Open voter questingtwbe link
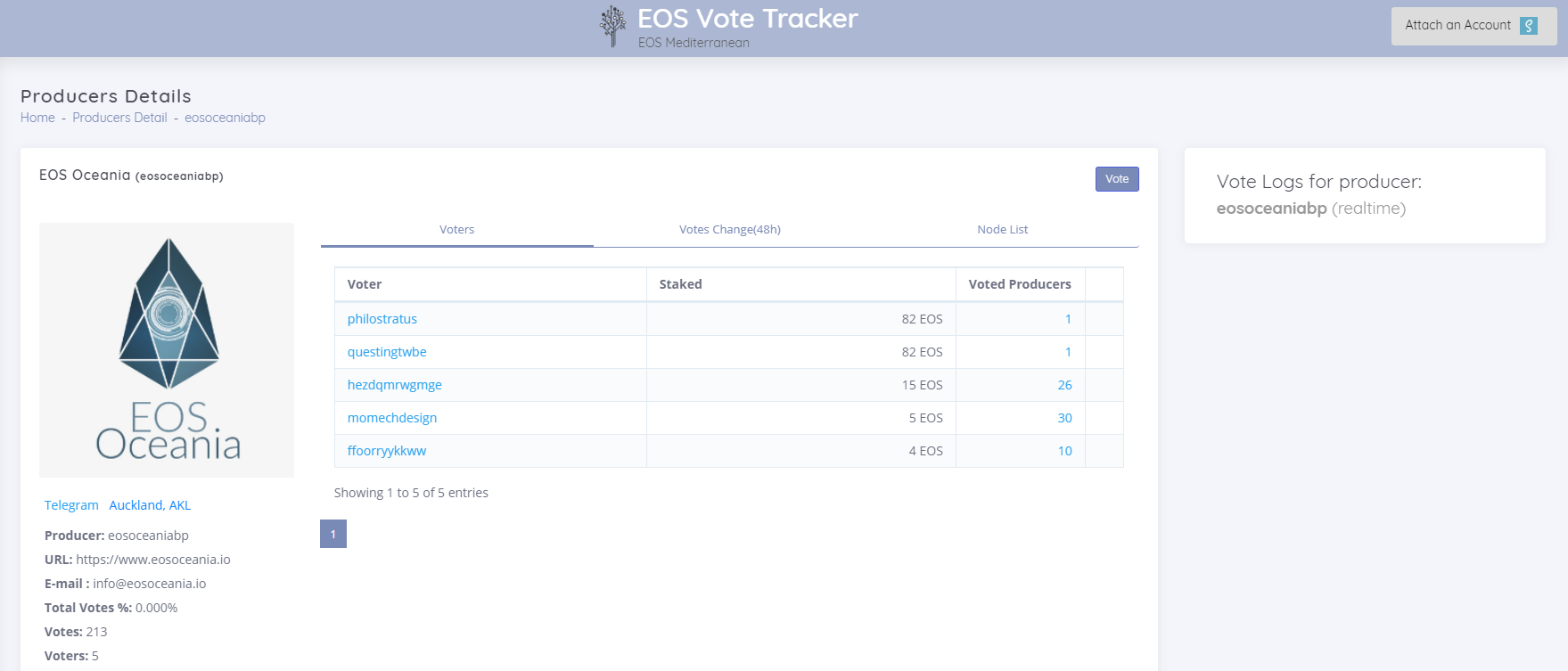Screen dimensions: 1568x671 tap(387, 352)
